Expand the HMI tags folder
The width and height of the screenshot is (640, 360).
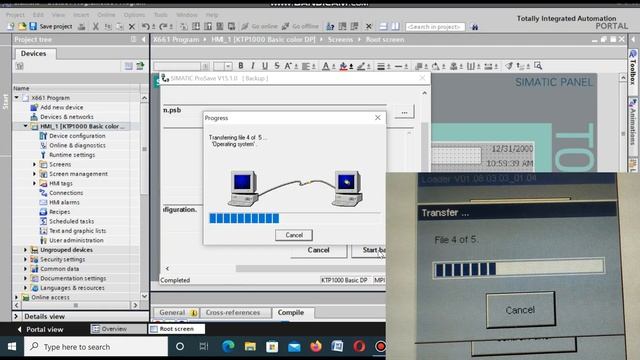[x=35, y=183]
